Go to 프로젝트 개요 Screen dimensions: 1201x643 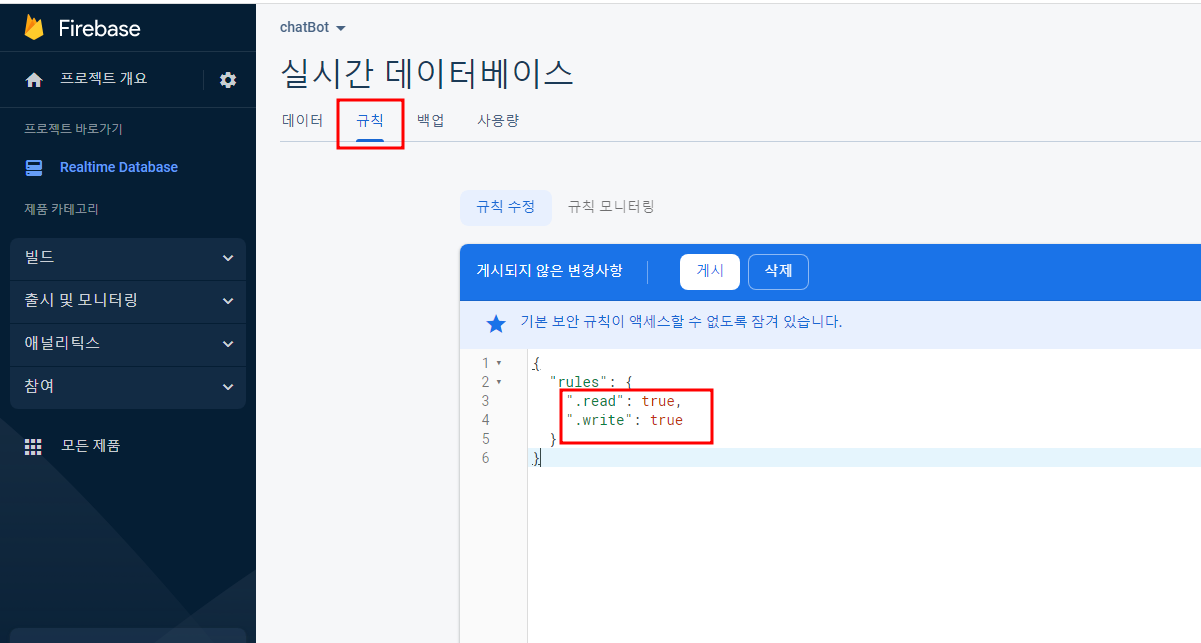click(x=104, y=79)
